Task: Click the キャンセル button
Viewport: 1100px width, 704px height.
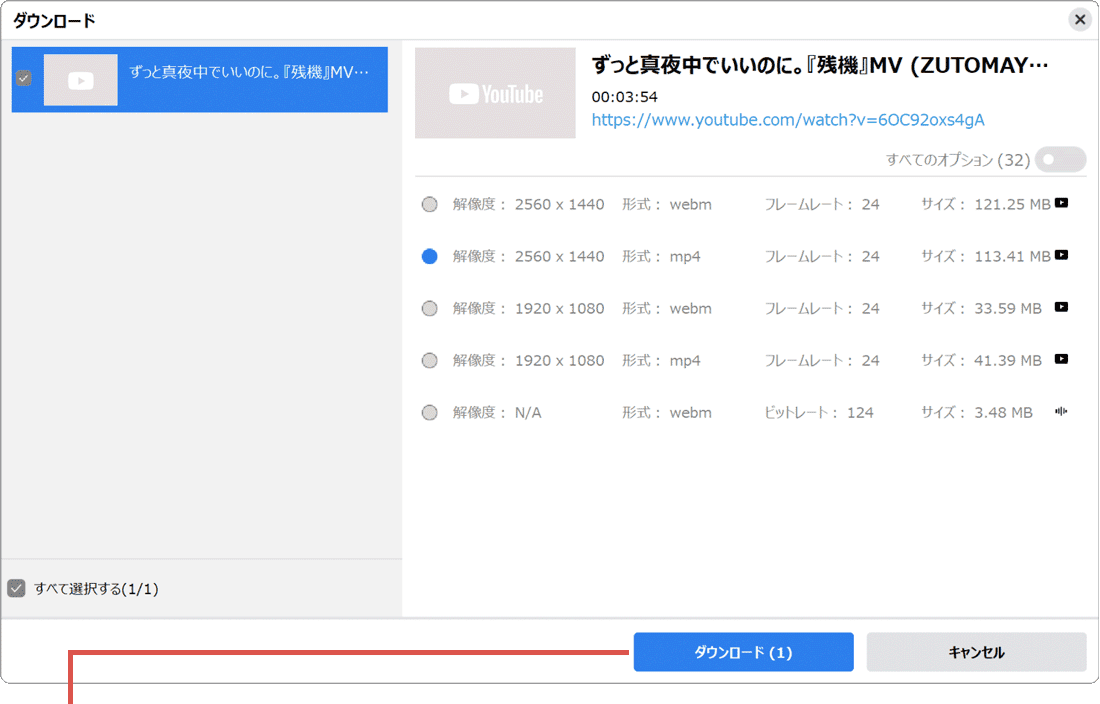Action: click(975, 651)
